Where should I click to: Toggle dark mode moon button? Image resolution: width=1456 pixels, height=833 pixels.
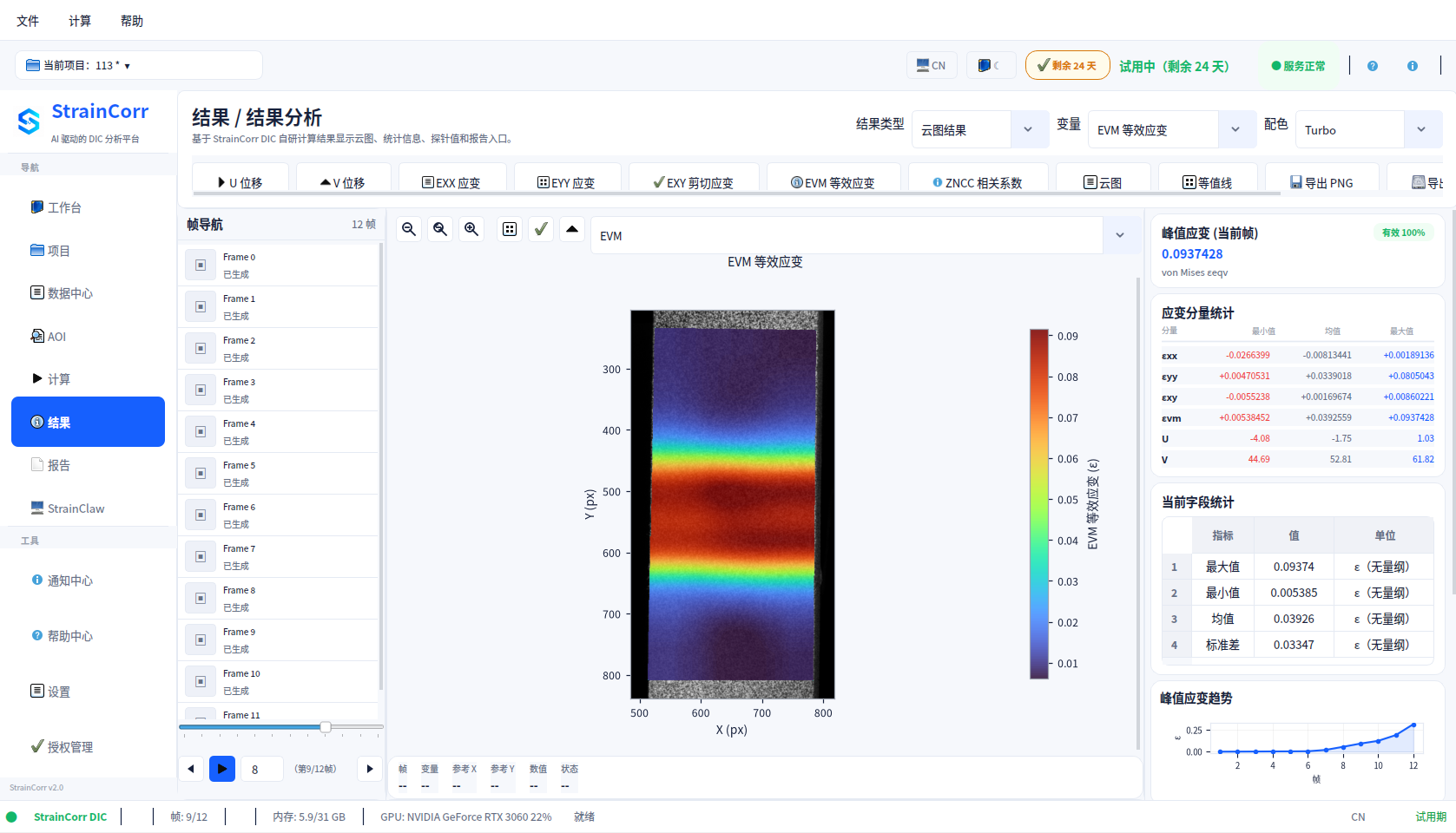[991, 66]
